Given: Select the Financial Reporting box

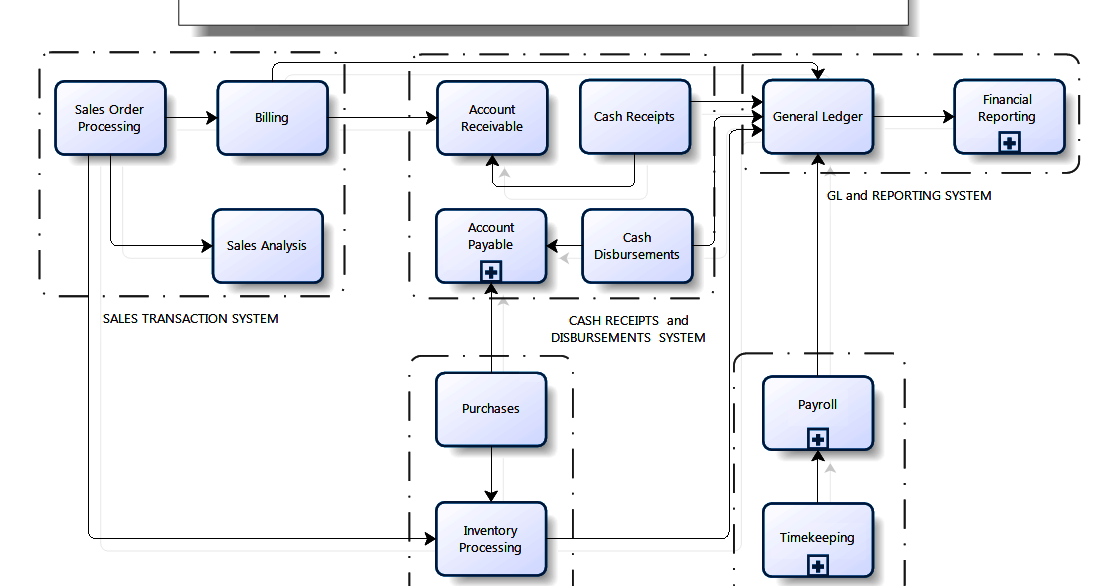Looking at the screenshot, I should pos(1009,117).
